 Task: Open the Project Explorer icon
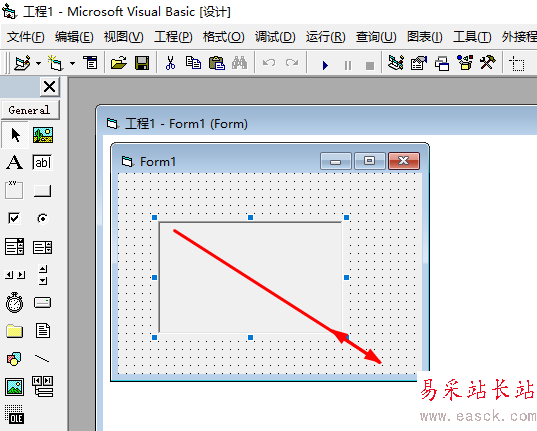pos(396,63)
